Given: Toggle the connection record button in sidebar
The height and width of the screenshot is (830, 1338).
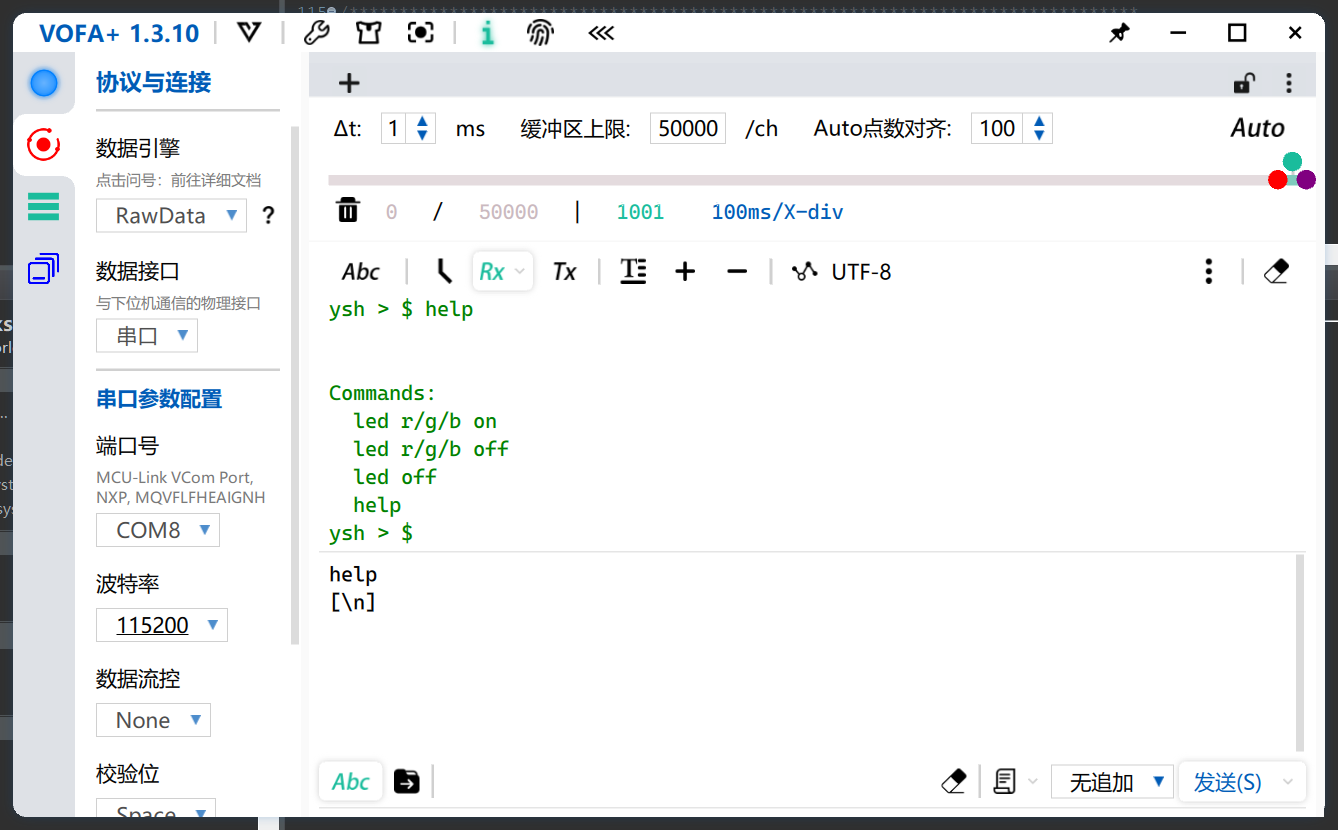Looking at the screenshot, I should pos(43,144).
